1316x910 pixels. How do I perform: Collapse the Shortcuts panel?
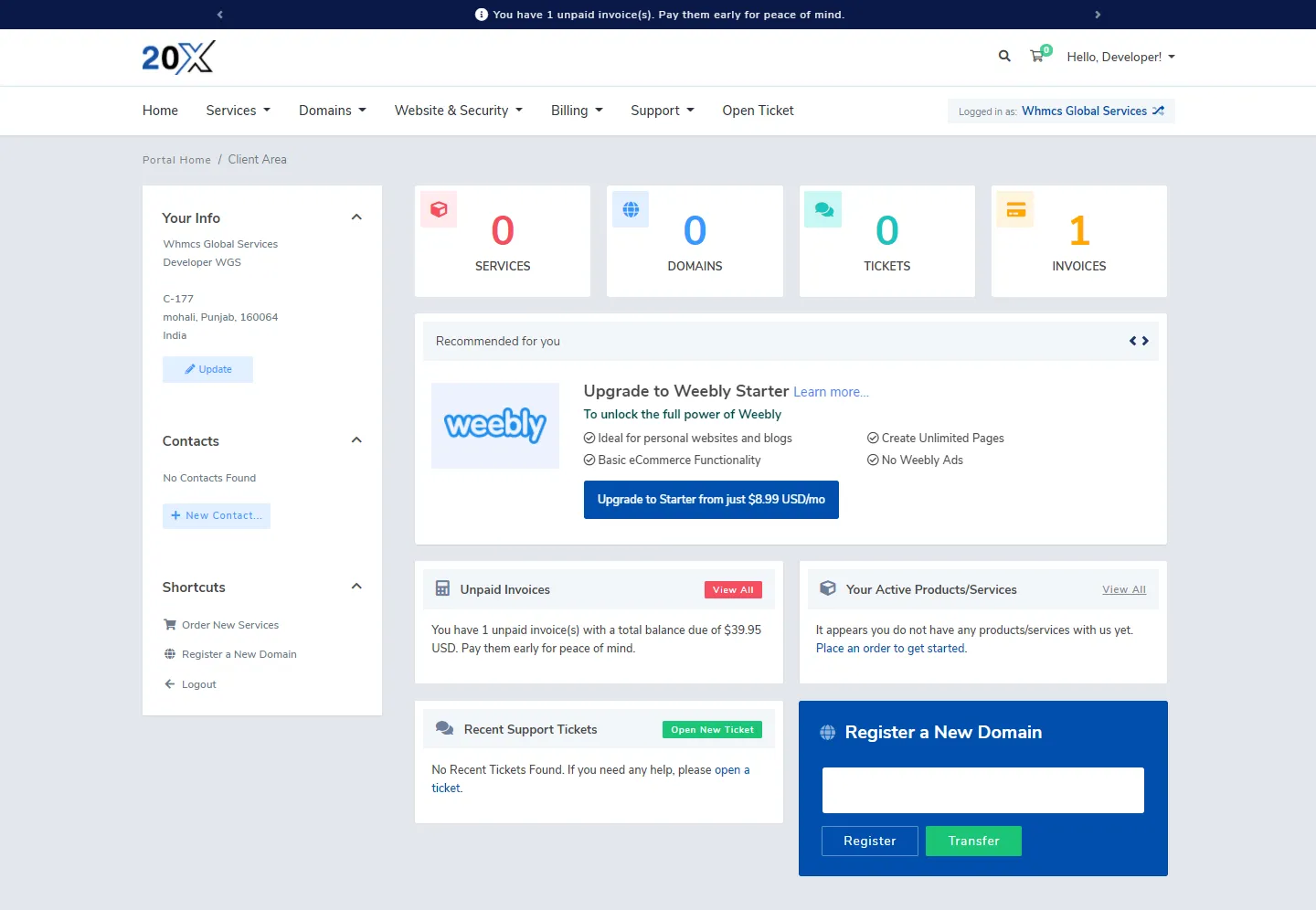click(356, 587)
